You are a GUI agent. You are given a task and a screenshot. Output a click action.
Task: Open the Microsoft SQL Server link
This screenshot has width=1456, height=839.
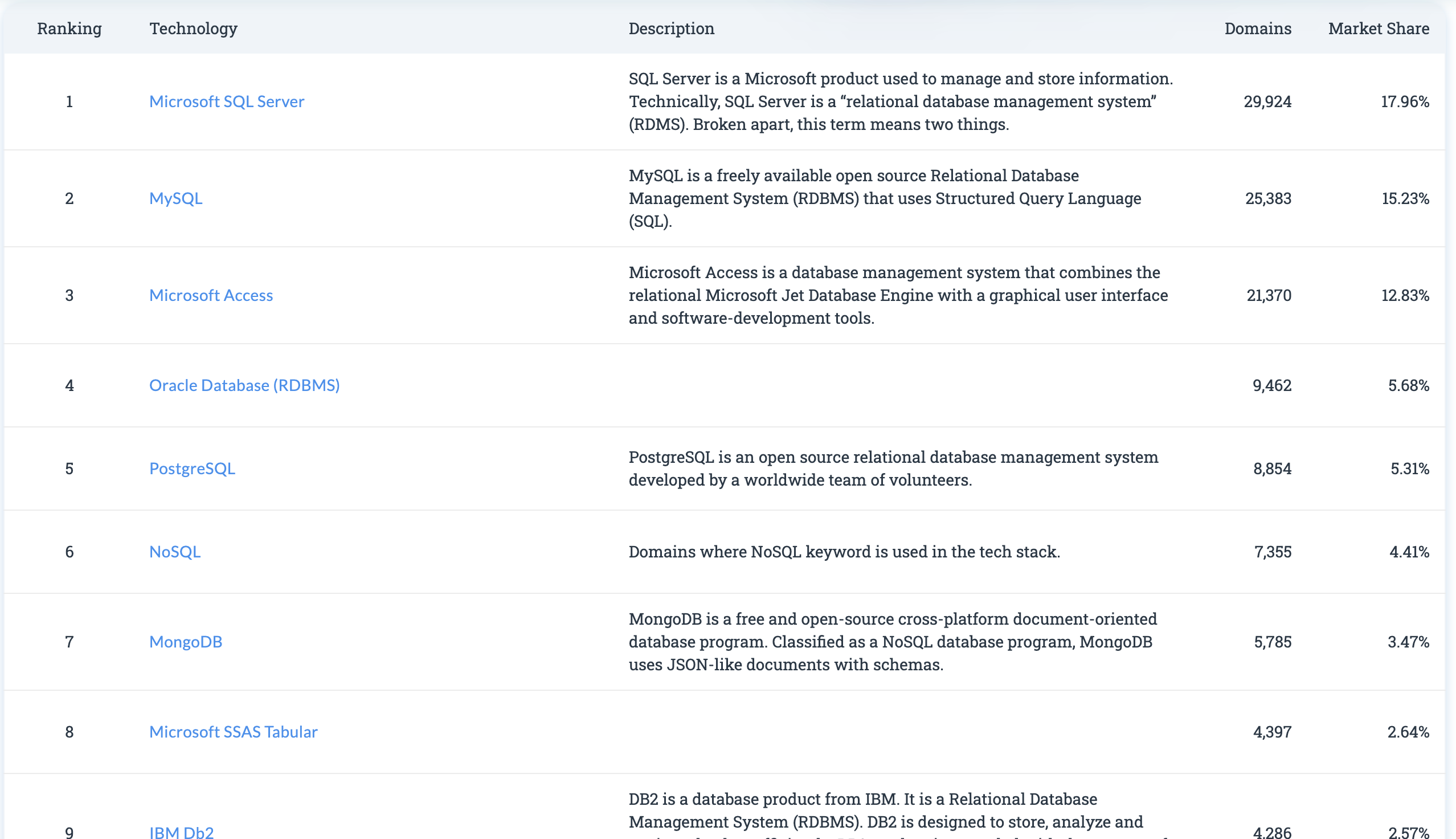pyautogui.click(x=226, y=101)
